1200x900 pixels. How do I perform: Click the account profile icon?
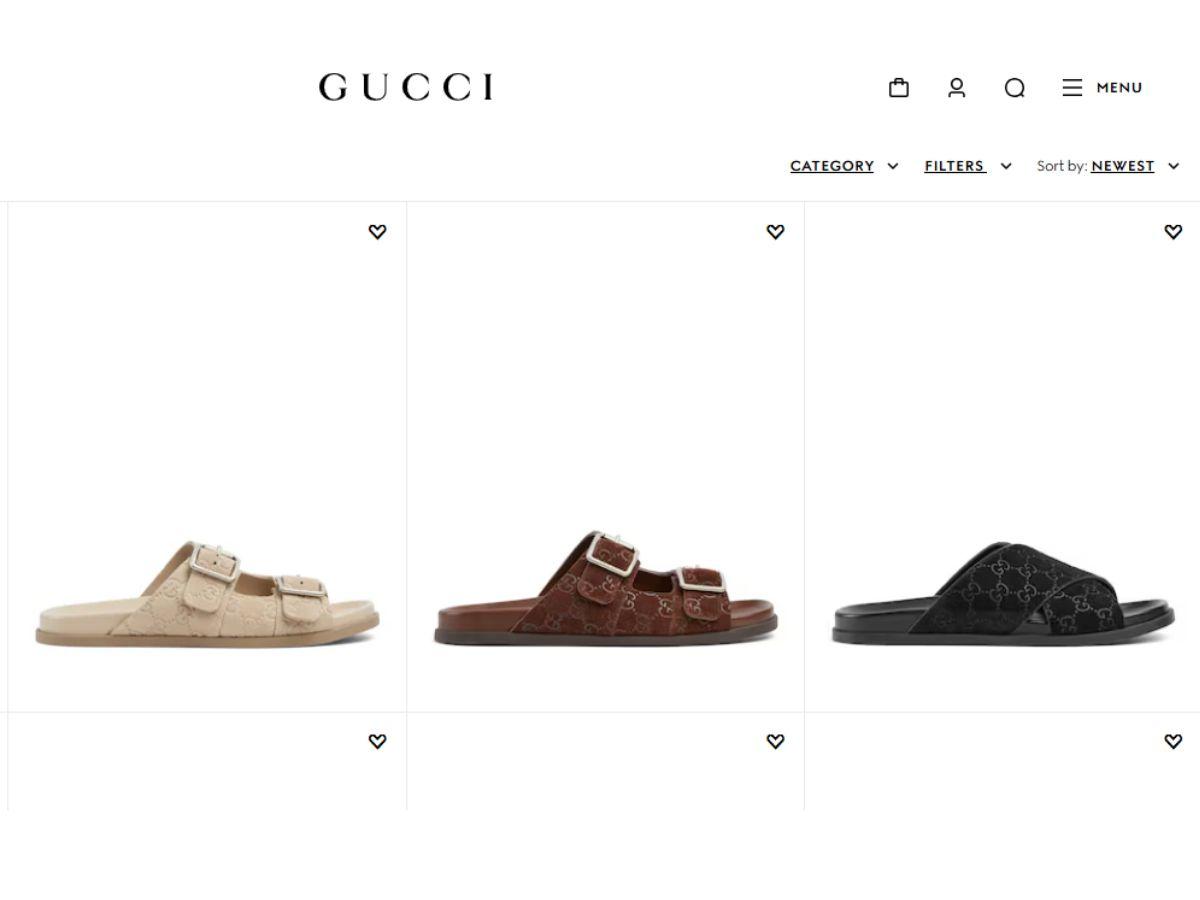(957, 88)
